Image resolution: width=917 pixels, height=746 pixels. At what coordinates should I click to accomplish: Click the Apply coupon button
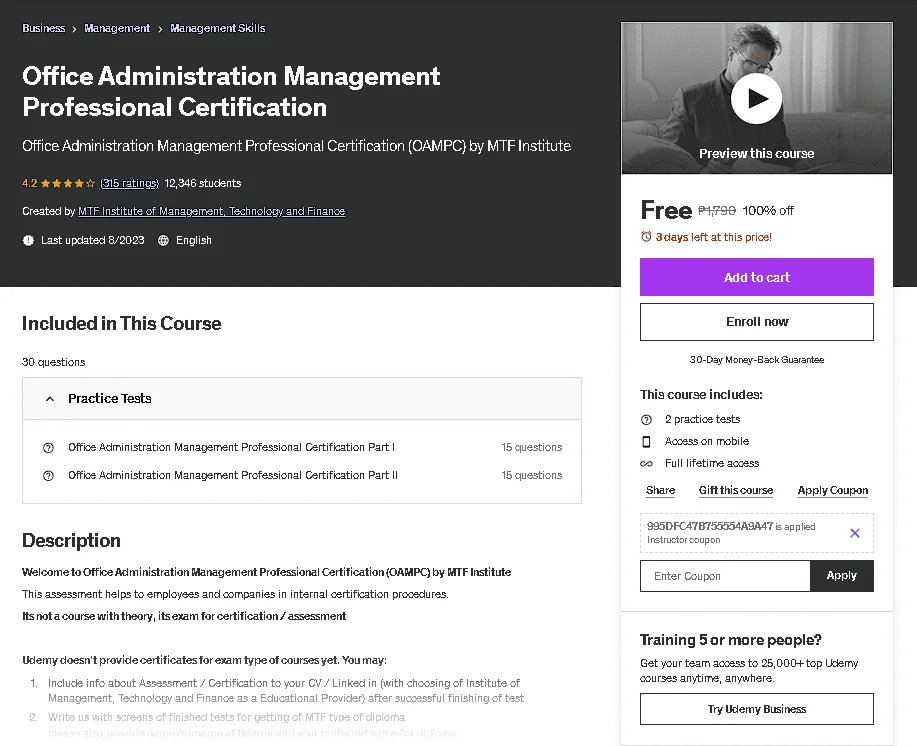(842, 576)
